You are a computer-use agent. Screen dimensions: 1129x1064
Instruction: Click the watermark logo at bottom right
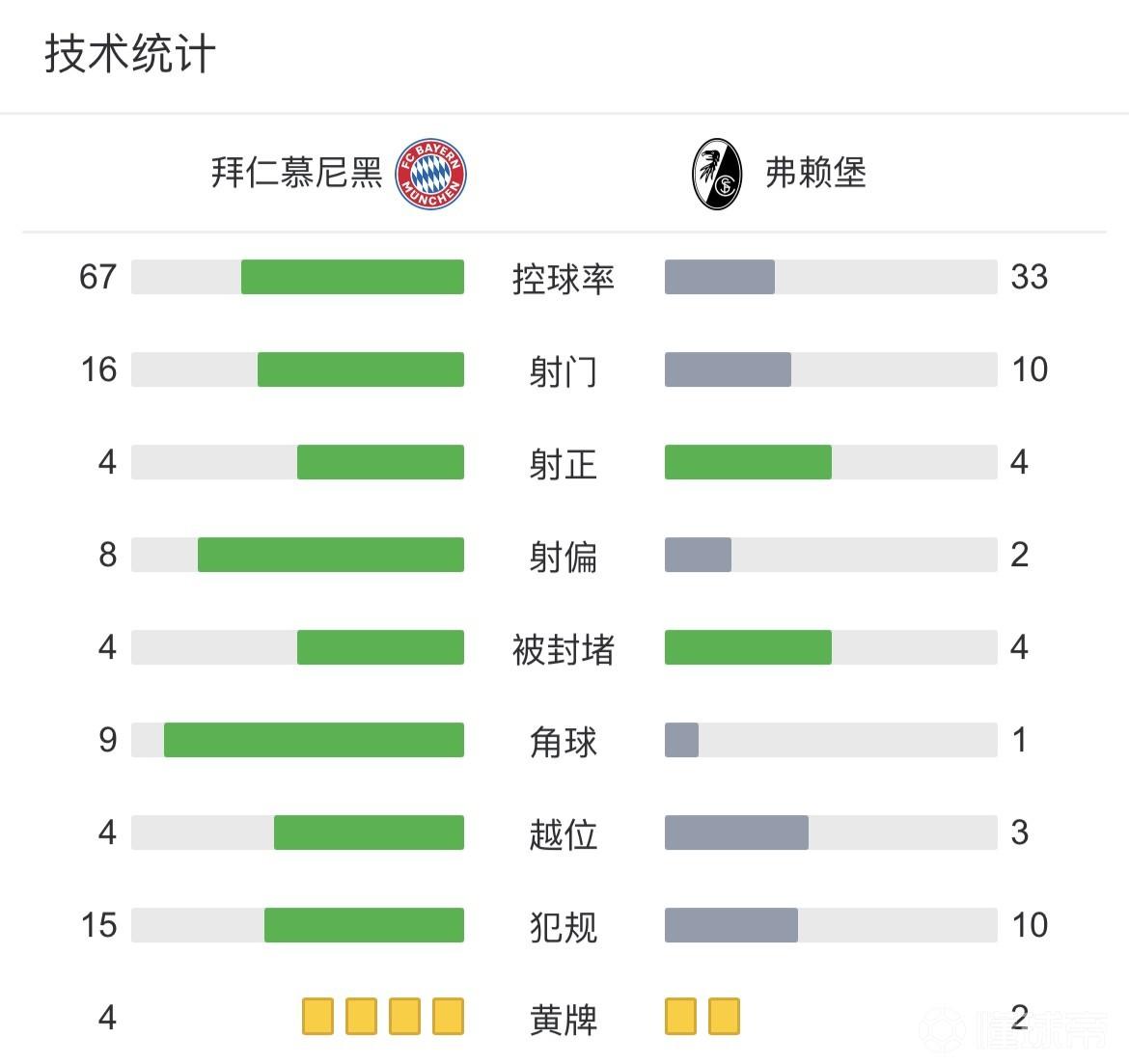click(x=1013, y=1030)
